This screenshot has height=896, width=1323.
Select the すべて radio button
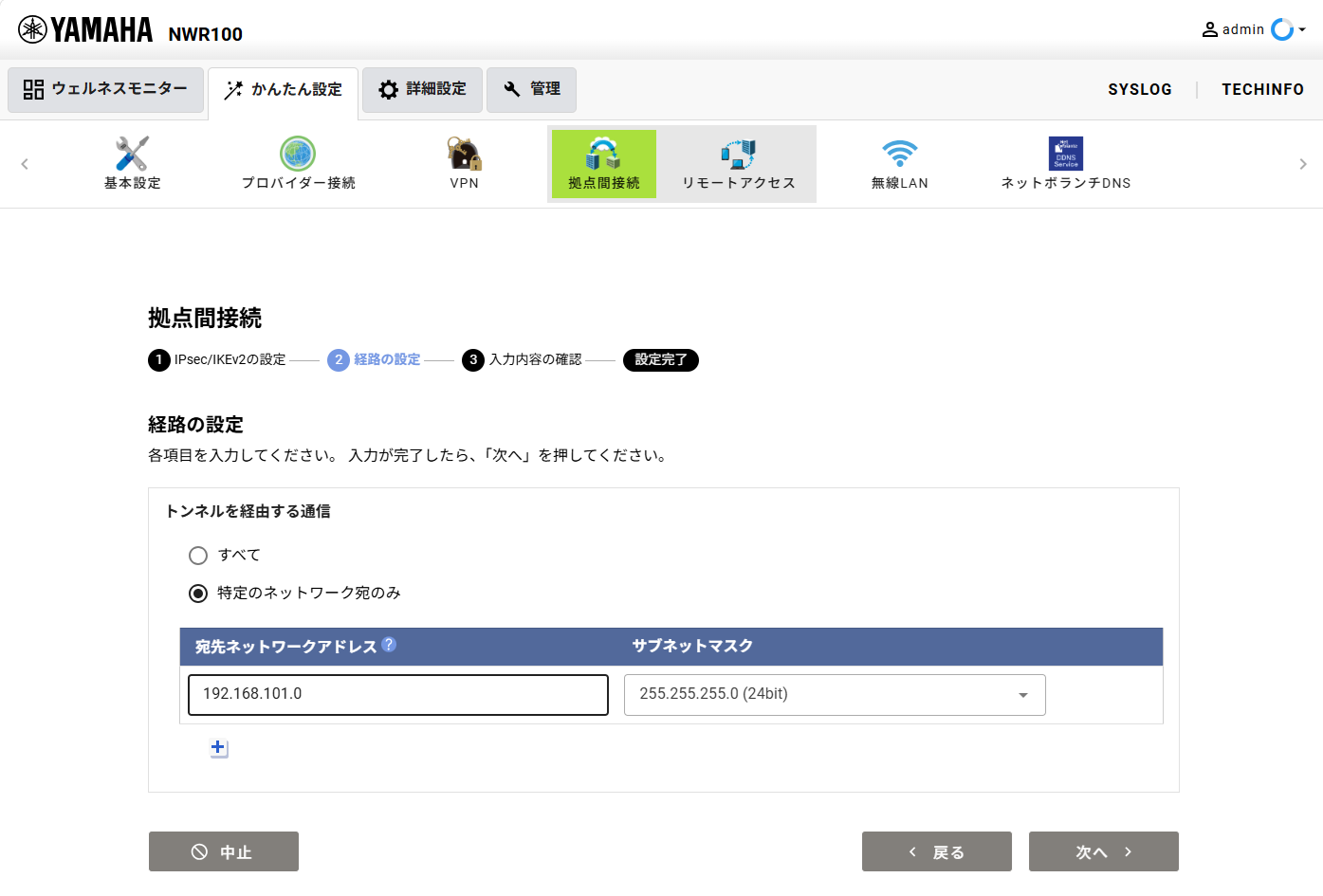[x=198, y=556]
